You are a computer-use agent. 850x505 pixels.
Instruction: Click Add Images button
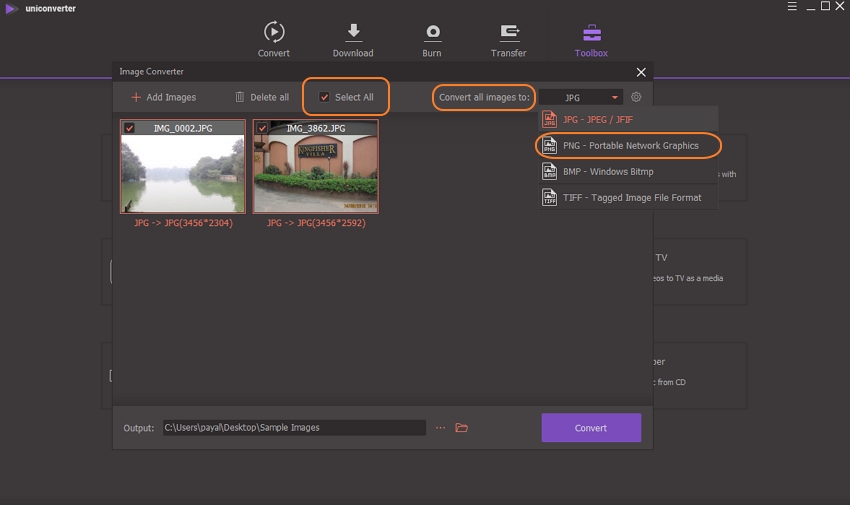(163, 97)
